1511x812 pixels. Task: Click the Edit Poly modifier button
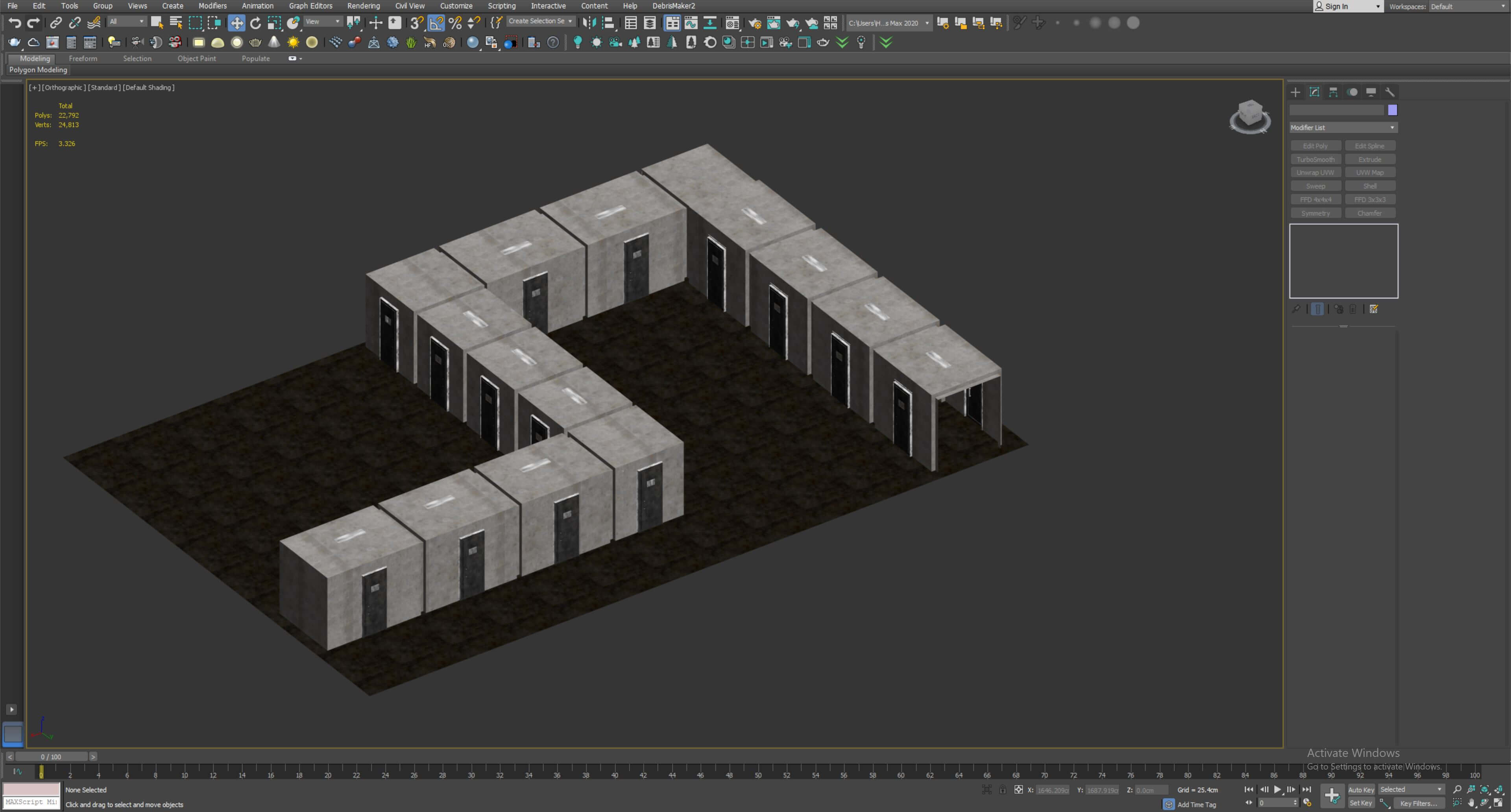[x=1315, y=146]
